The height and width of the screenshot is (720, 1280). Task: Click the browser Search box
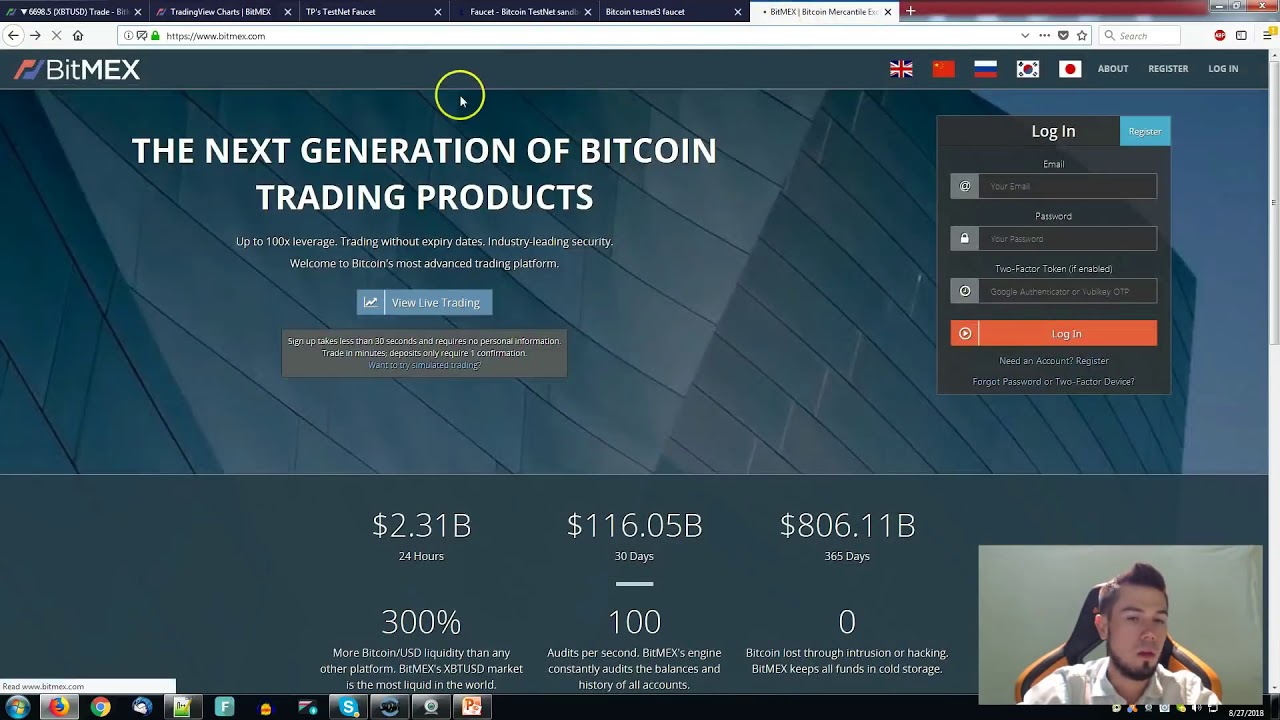pyautogui.click(x=1139, y=36)
